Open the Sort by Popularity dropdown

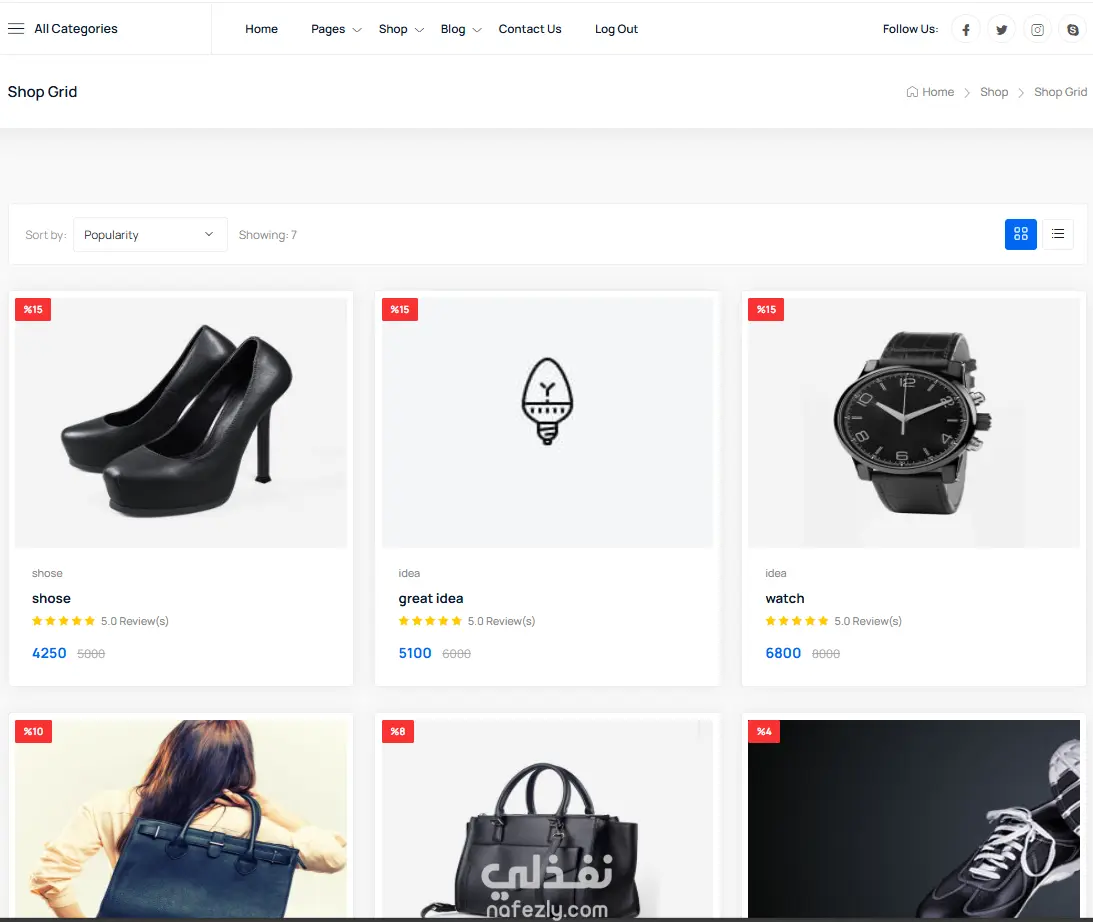point(150,235)
